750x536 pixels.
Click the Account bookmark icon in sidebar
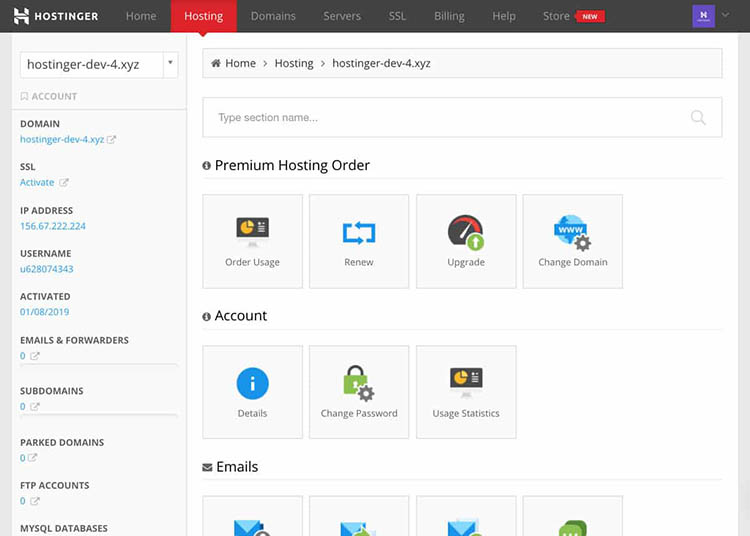point(24,96)
